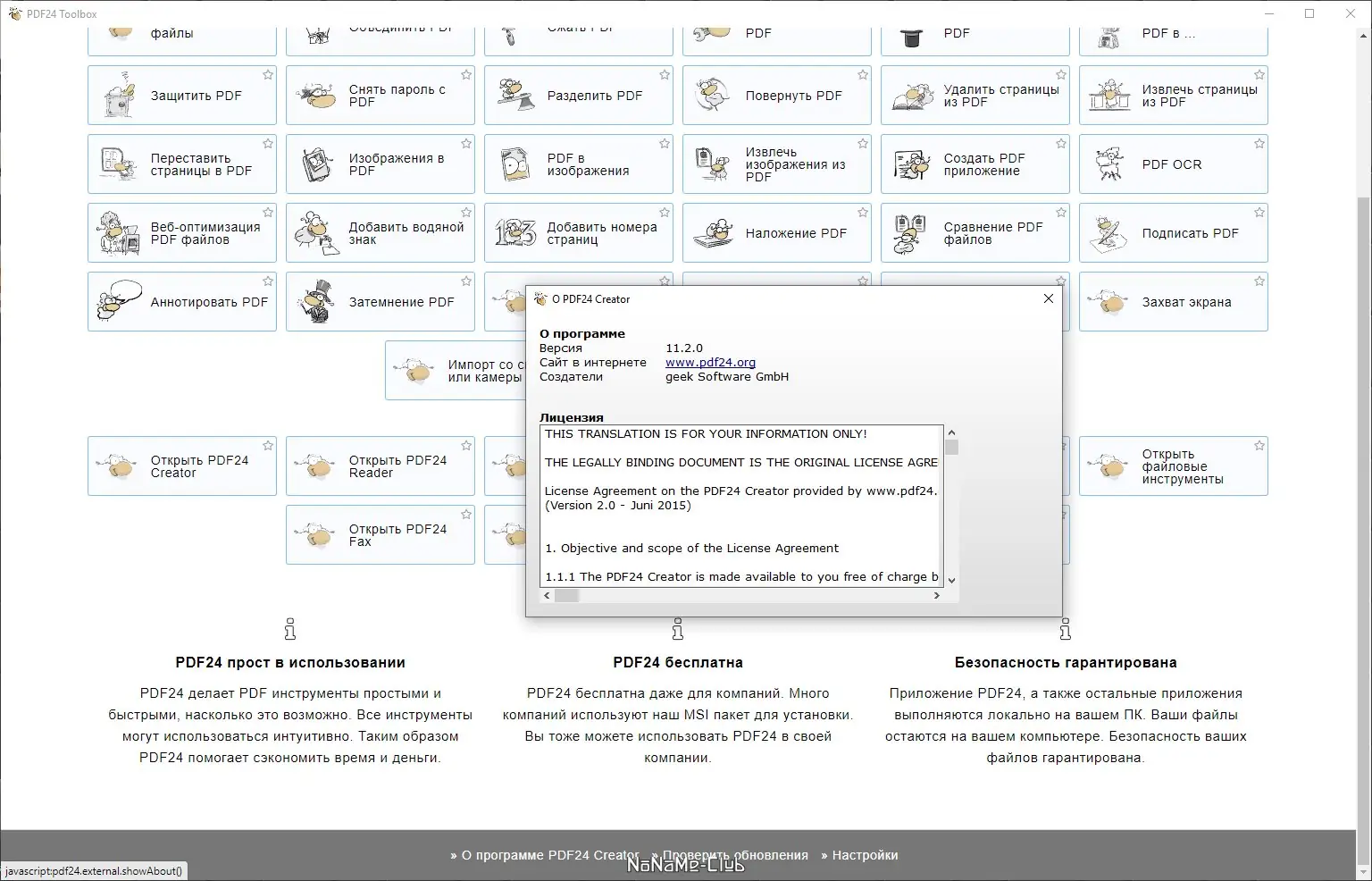Open the Затемнение PDF tool

point(381,302)
